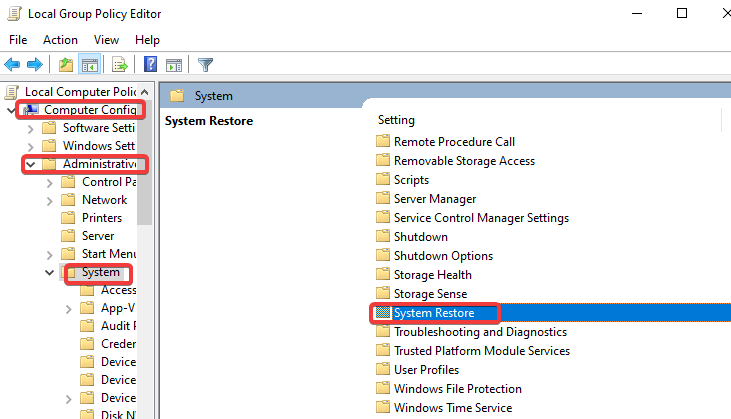
Task: Select Storage Sense entry
Action: coord(430,294)
